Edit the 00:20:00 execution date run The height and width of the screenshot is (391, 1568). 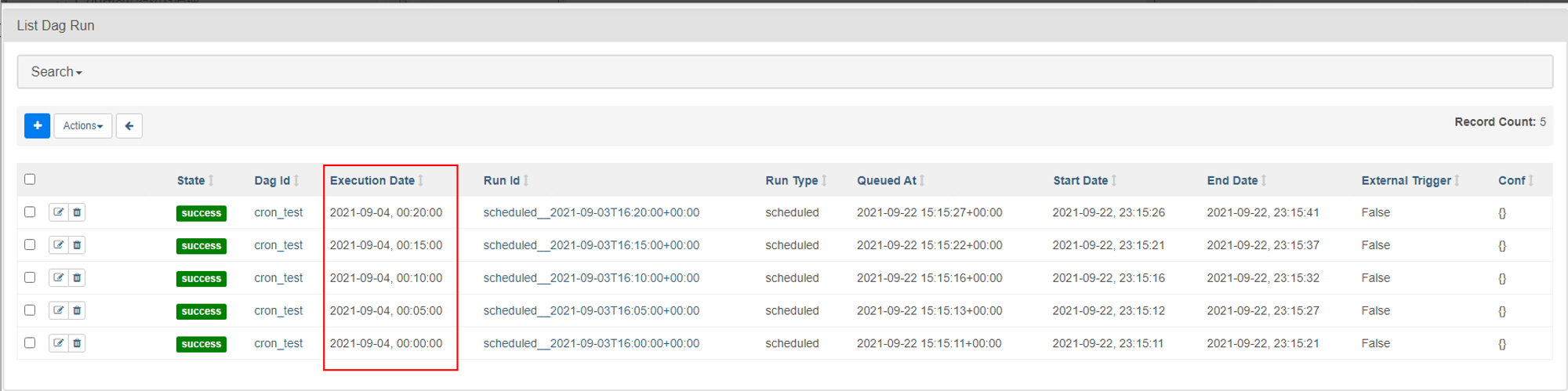(x=58, y=212)
